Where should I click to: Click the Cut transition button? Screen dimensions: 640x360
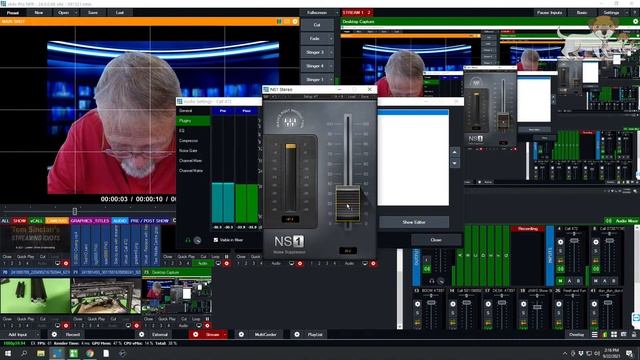coord(317,25)
